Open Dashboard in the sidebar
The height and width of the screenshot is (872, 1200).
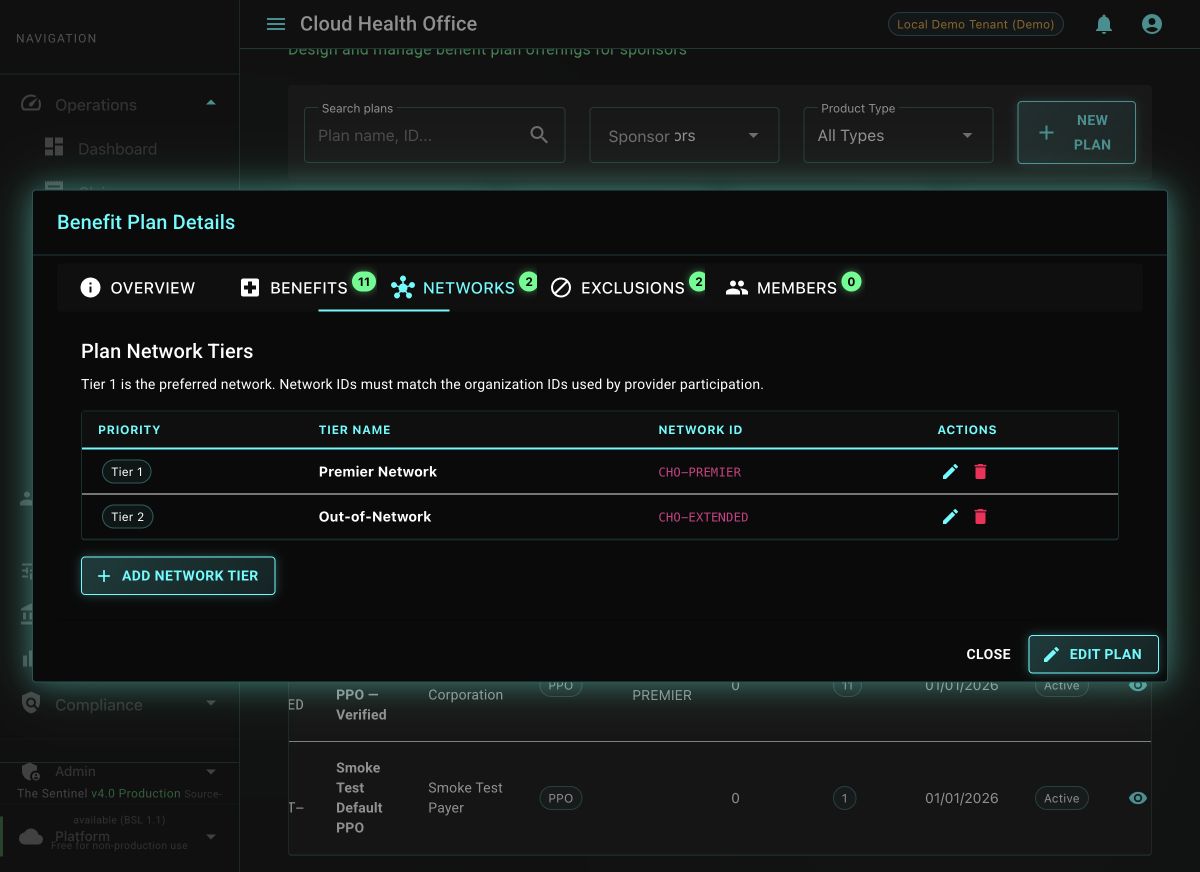tap(117, 149)
